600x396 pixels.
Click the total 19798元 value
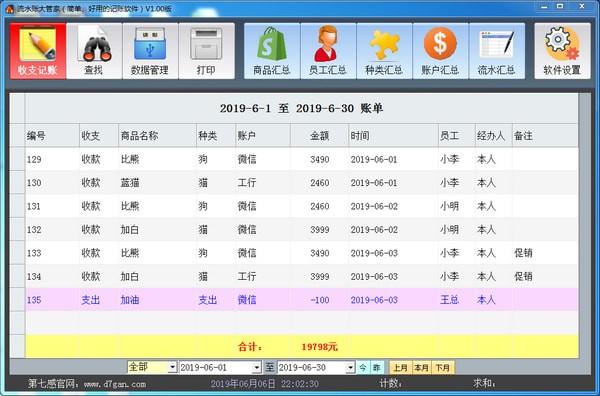320,347
